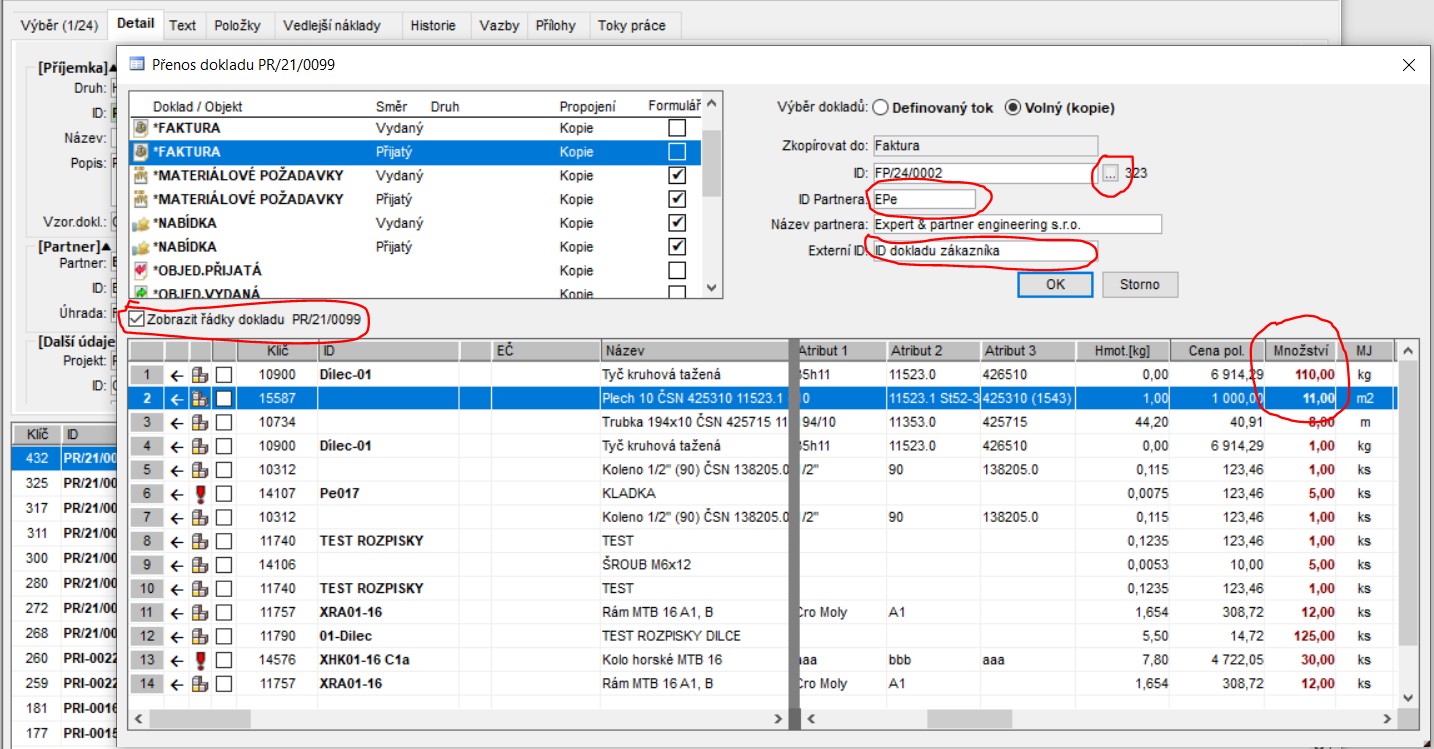Click the icon of the Vydaný FAKTURA row
The image size is (1434, 749).
tap(141, 128)
